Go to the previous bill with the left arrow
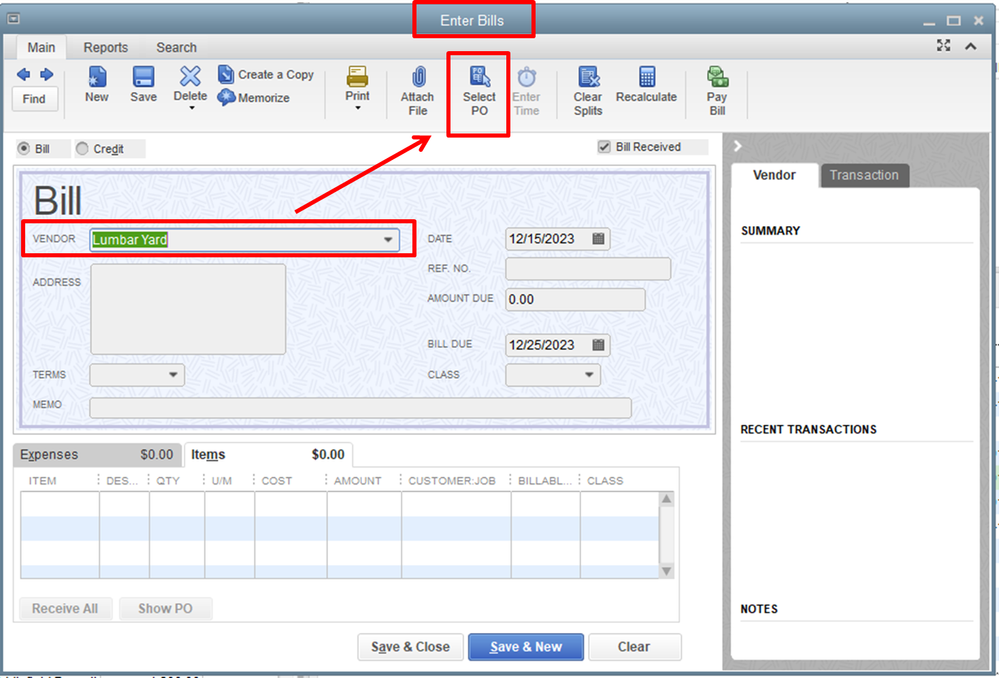 pyautogui.click(x=23, y=75)
